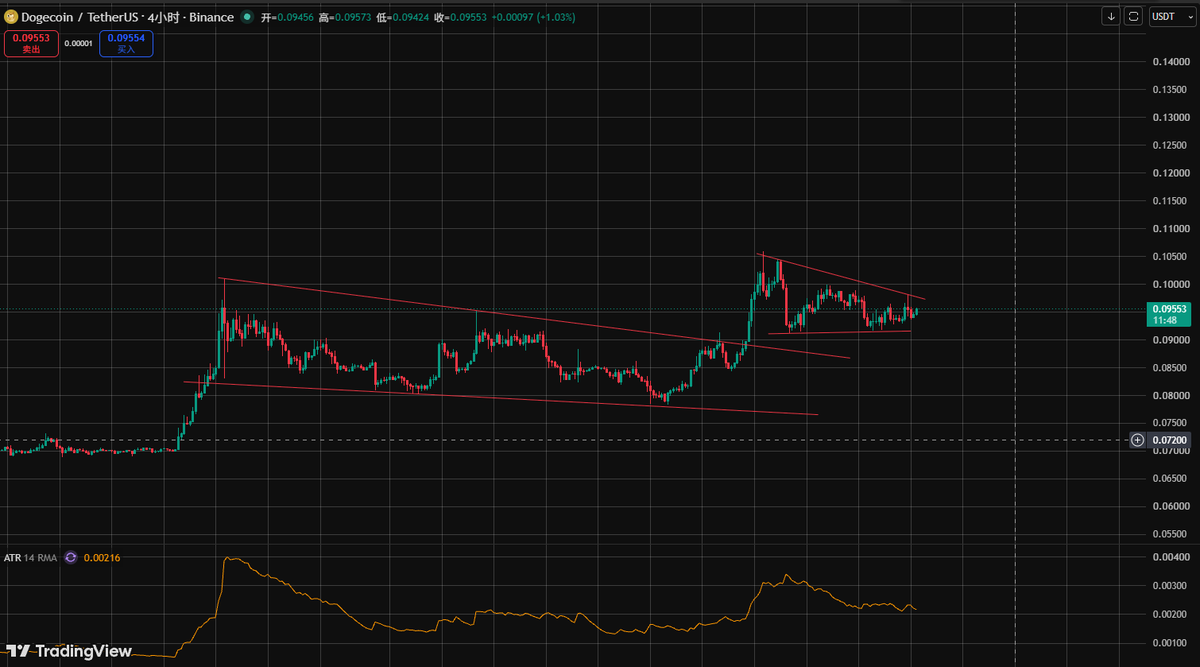Click the plus icon beside 0.07200 label
Image resolution: width=1200 pixels, height=667 pixels.
[1137, 440]
